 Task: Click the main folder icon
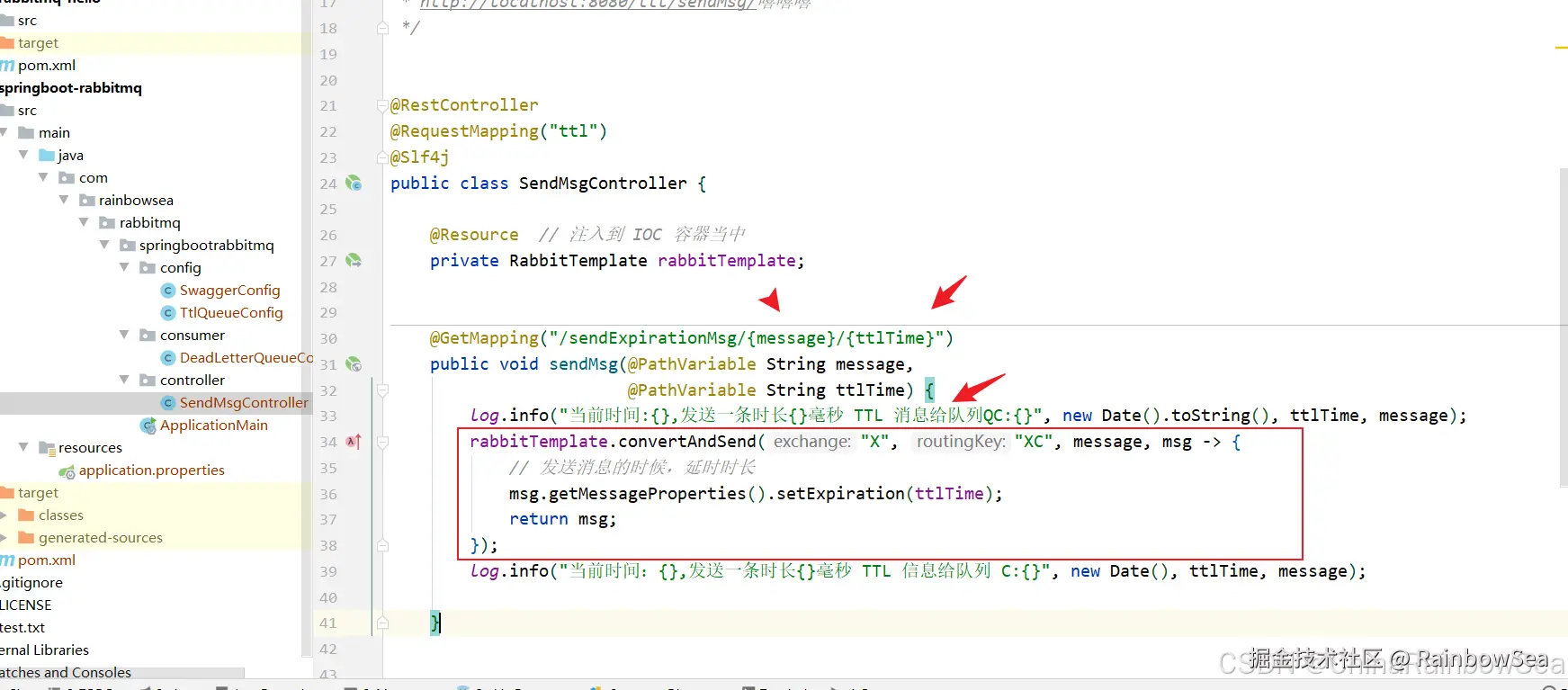pos(26,133)
